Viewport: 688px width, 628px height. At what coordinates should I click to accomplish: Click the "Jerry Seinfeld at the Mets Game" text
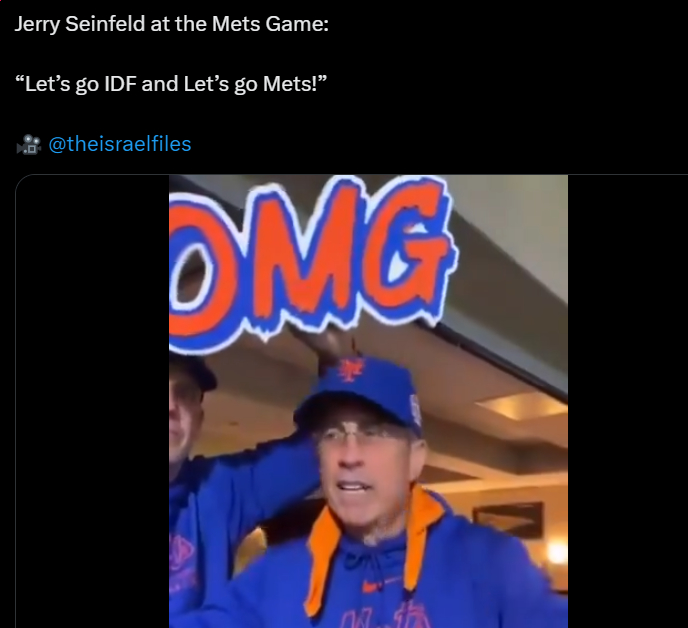point(170,23)
